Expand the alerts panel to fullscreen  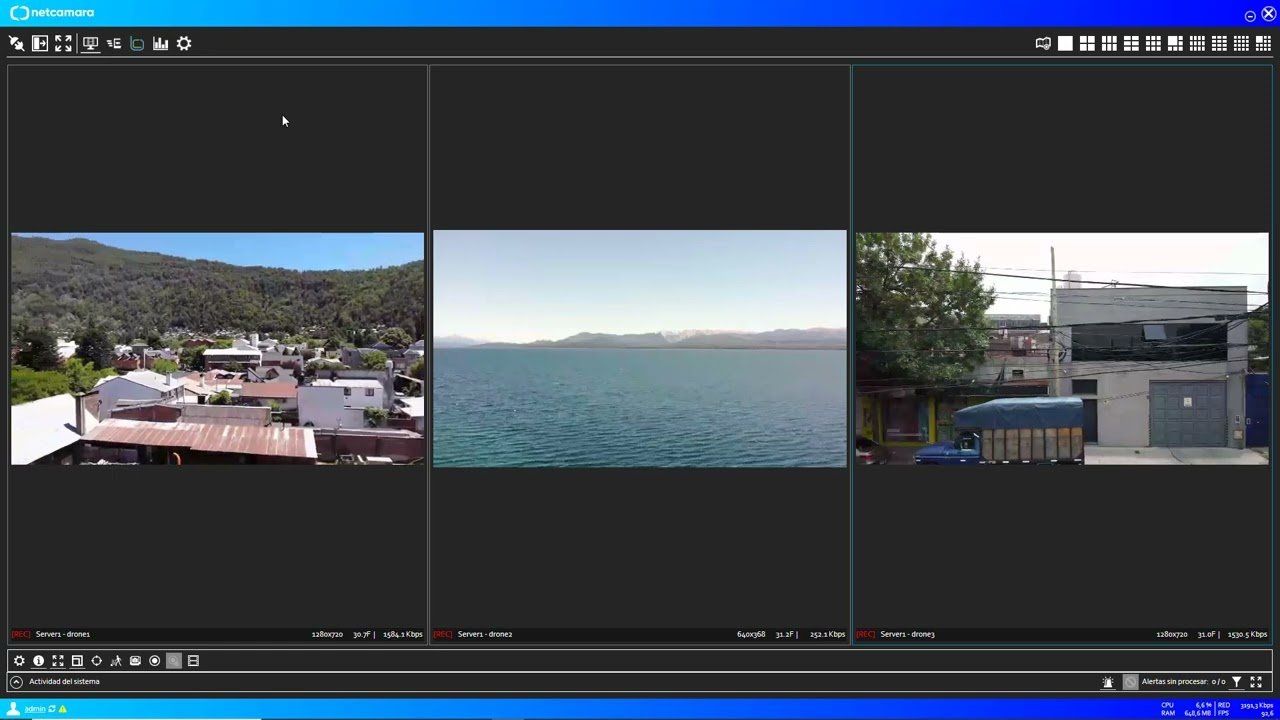(x=1256, y=682)
